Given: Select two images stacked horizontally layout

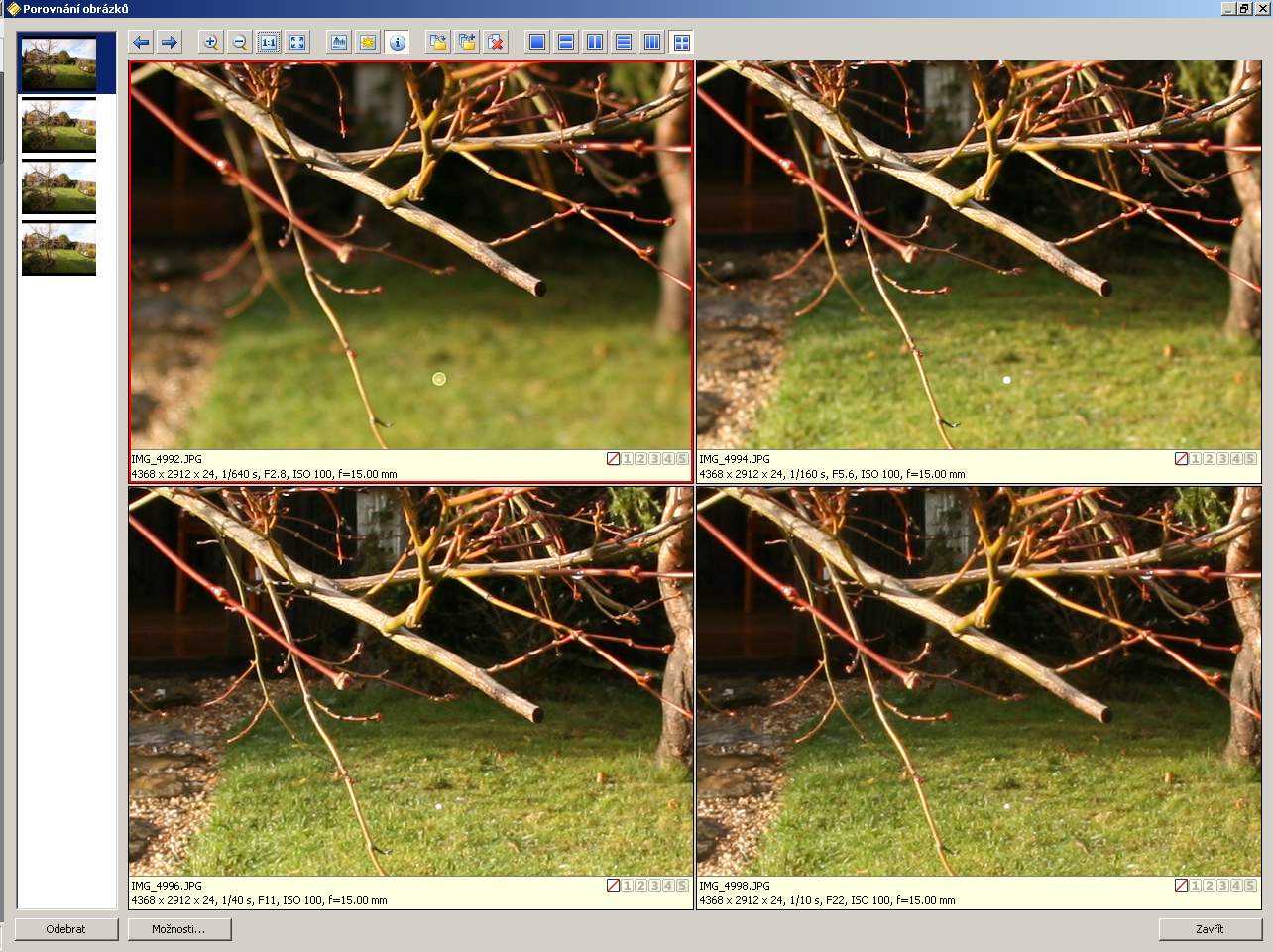Looking at the screenshot, I should click(x=566, y=42).
